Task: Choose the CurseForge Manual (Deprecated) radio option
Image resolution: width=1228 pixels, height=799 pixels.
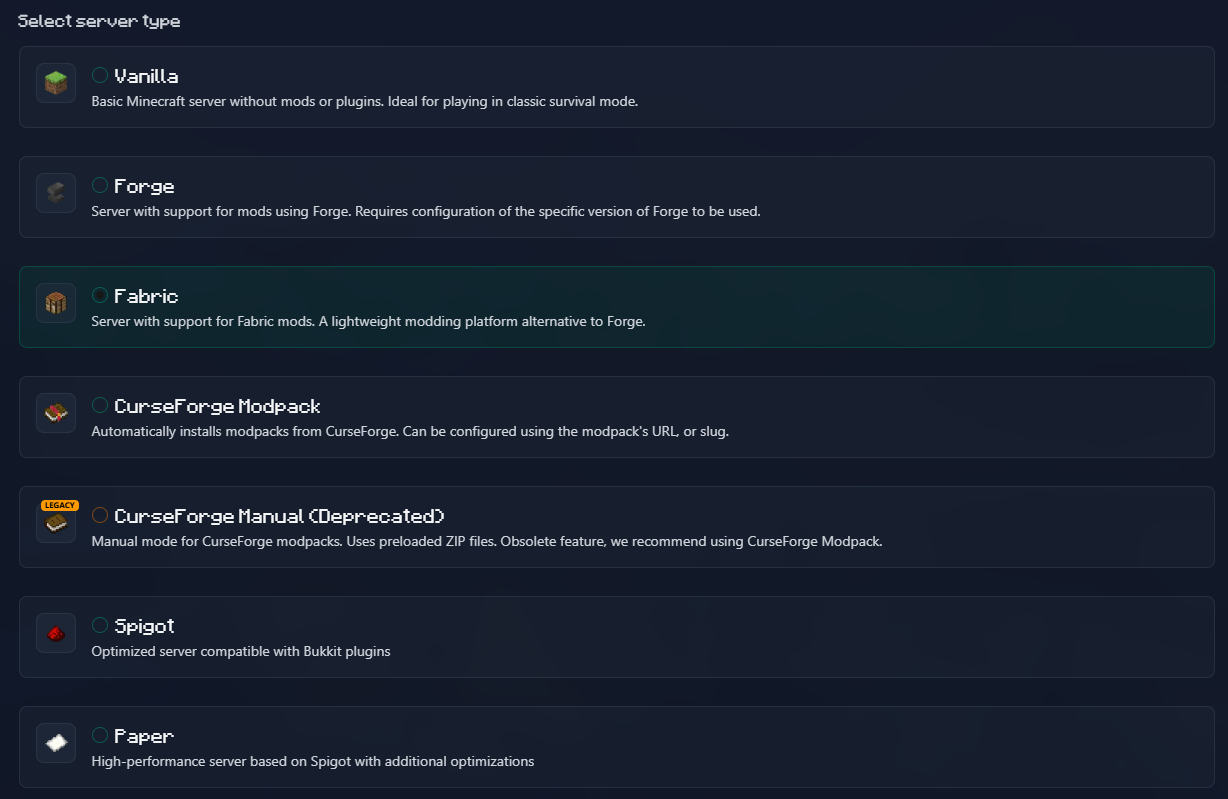Action: [100, 515]
